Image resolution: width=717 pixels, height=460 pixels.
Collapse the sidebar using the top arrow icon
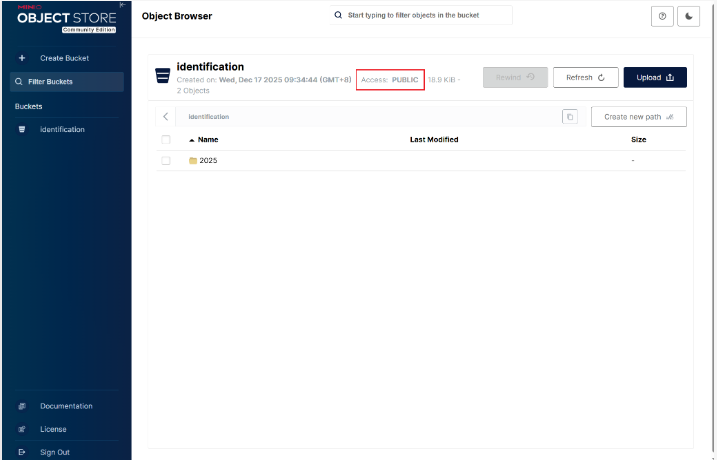(x=122, y=5)
